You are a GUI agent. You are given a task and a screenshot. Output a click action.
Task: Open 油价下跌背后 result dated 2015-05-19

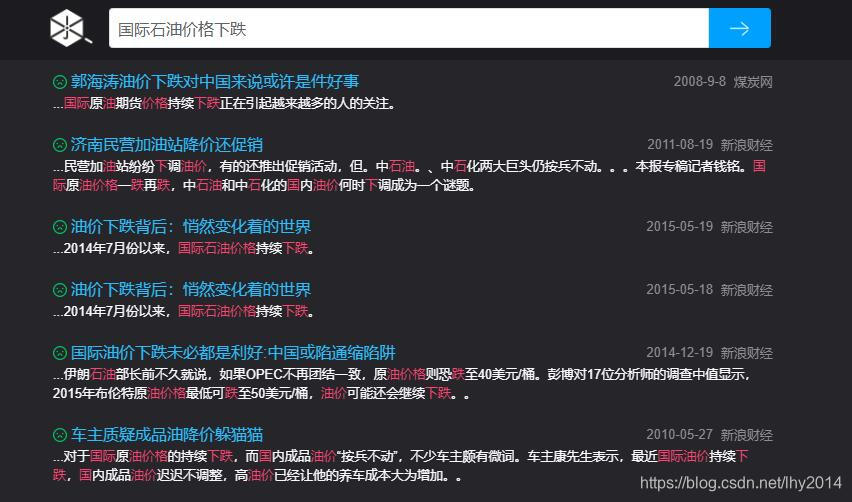[x=191, y=227]
